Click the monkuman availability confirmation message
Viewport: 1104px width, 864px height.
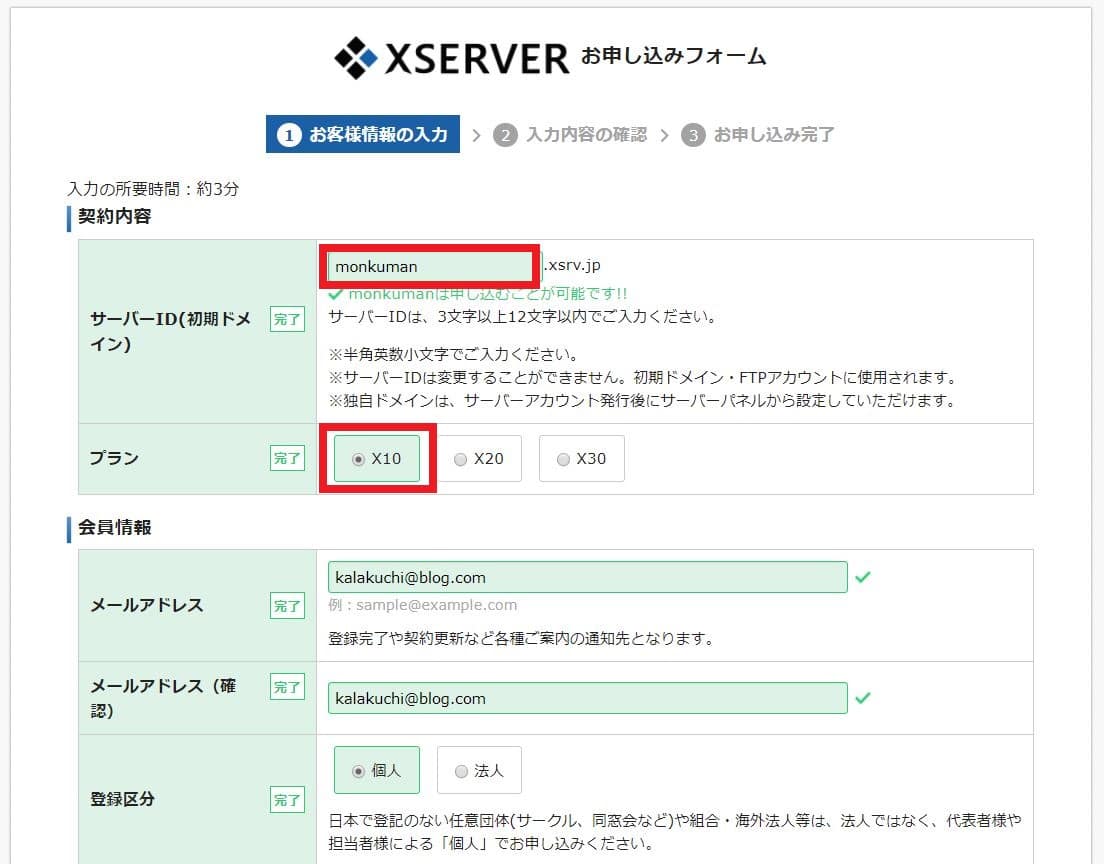[478, 294]
